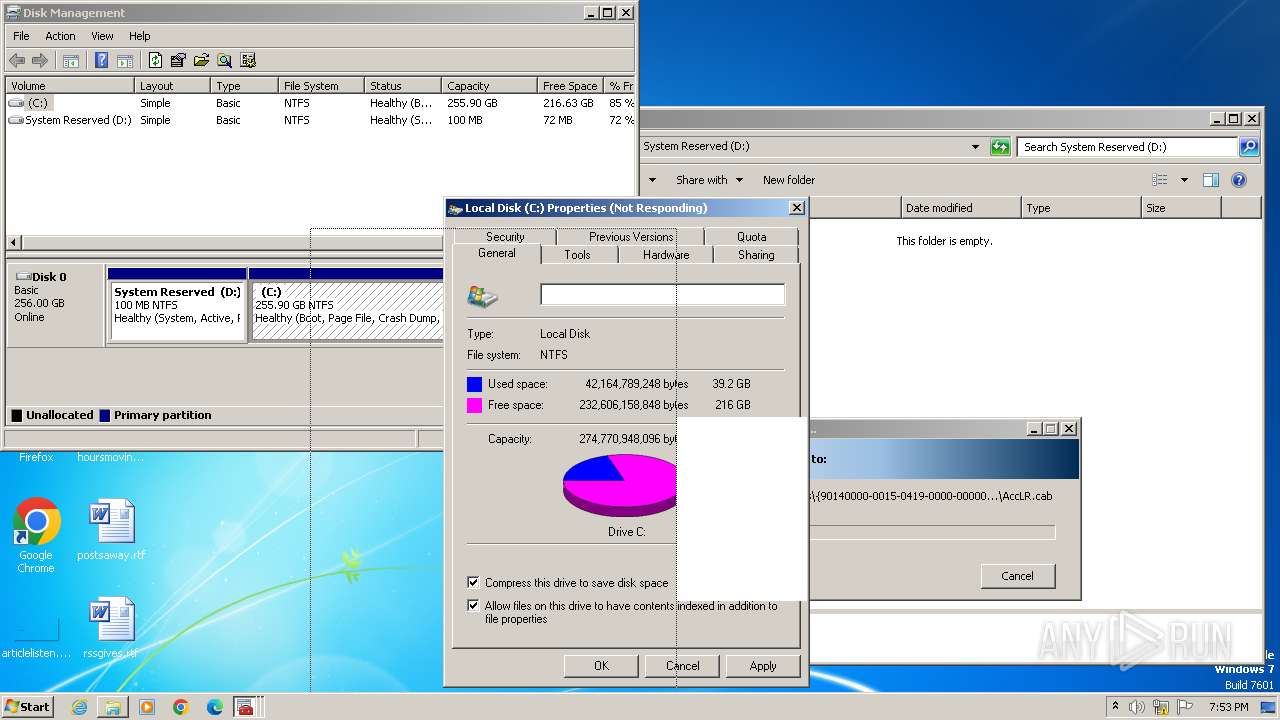The width and height of the screenshot is (1280, 720).
Task: Switch to the Security tab
Action: tap(505, 237)
